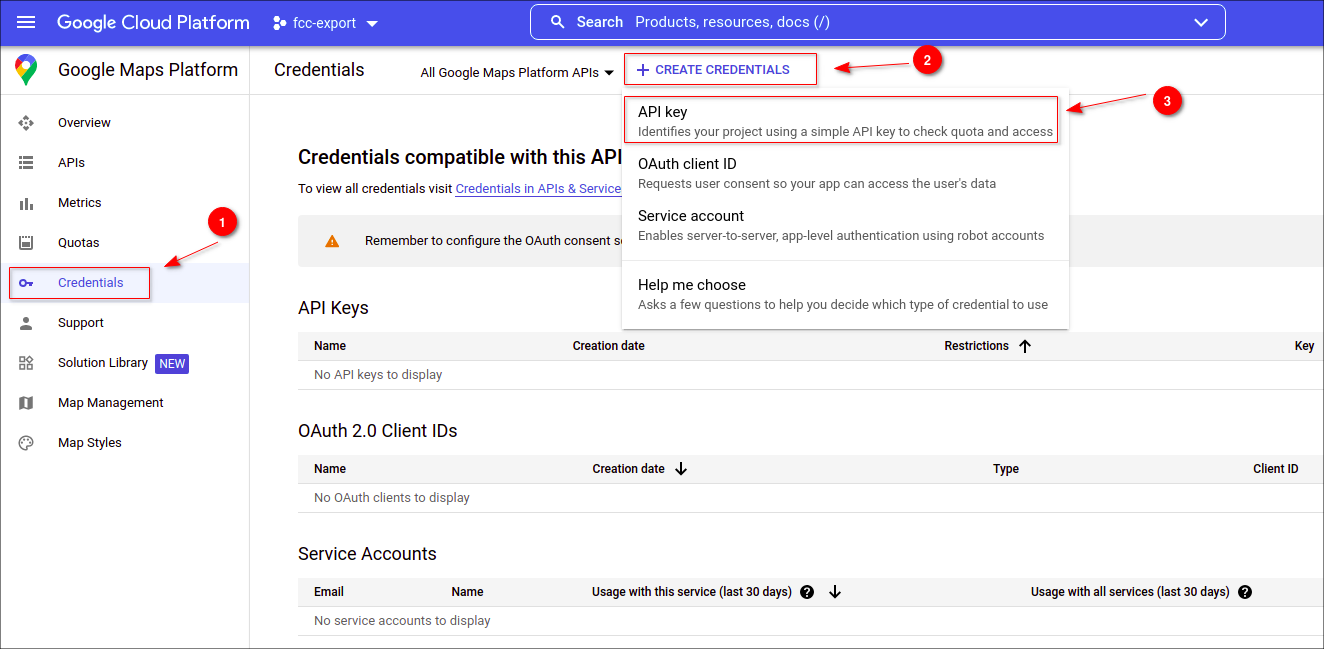Select Help me choose option

(x=845, y=294)
